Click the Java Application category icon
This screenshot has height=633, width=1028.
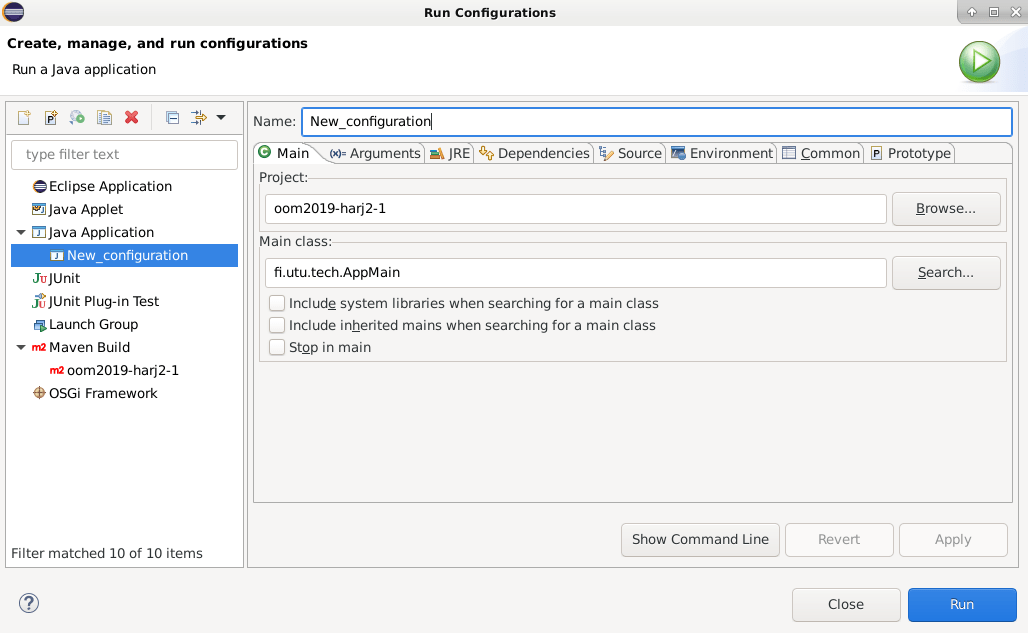tap(39, 232)
